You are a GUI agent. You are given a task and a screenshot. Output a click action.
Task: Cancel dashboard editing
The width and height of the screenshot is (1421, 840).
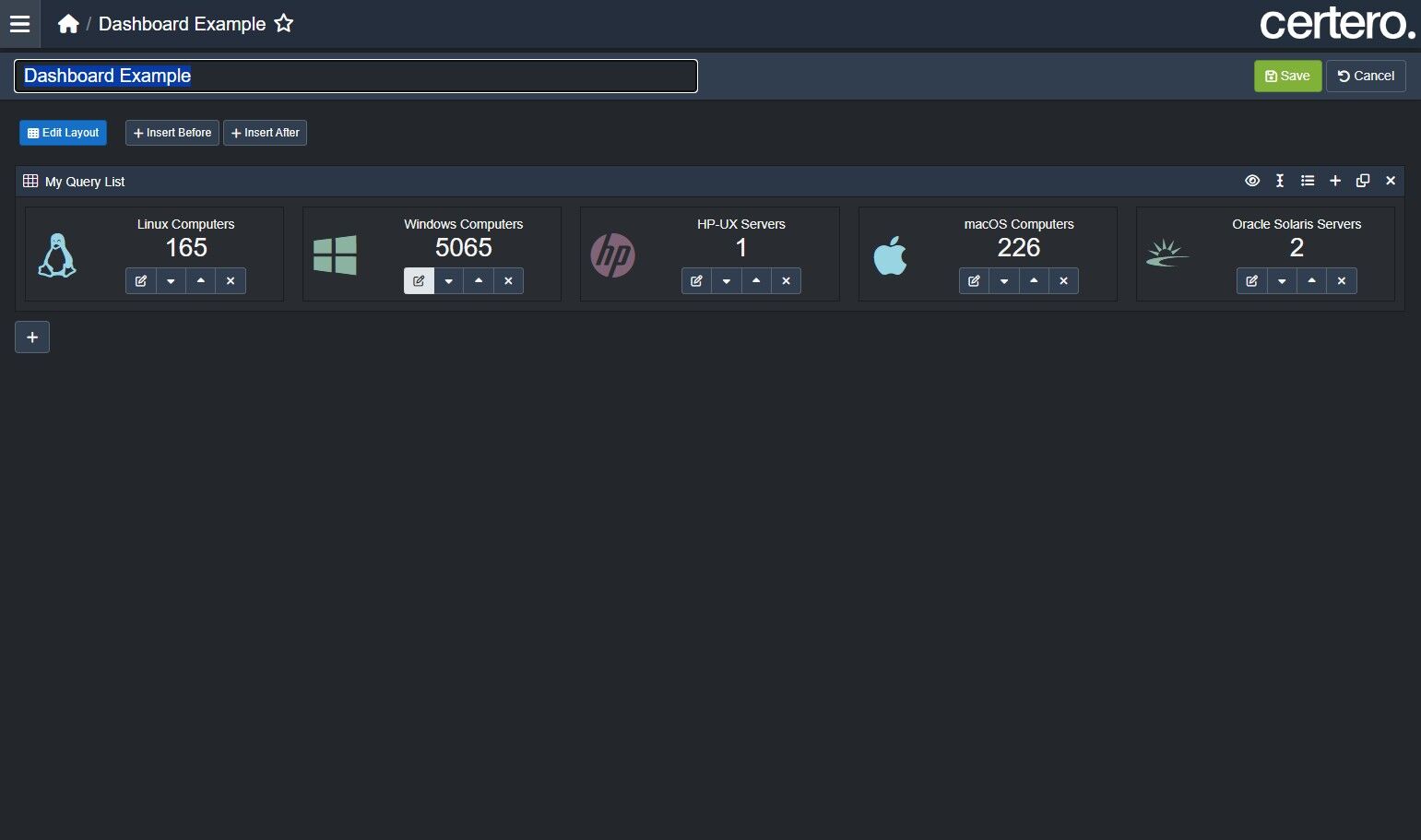coord(1366,76)
